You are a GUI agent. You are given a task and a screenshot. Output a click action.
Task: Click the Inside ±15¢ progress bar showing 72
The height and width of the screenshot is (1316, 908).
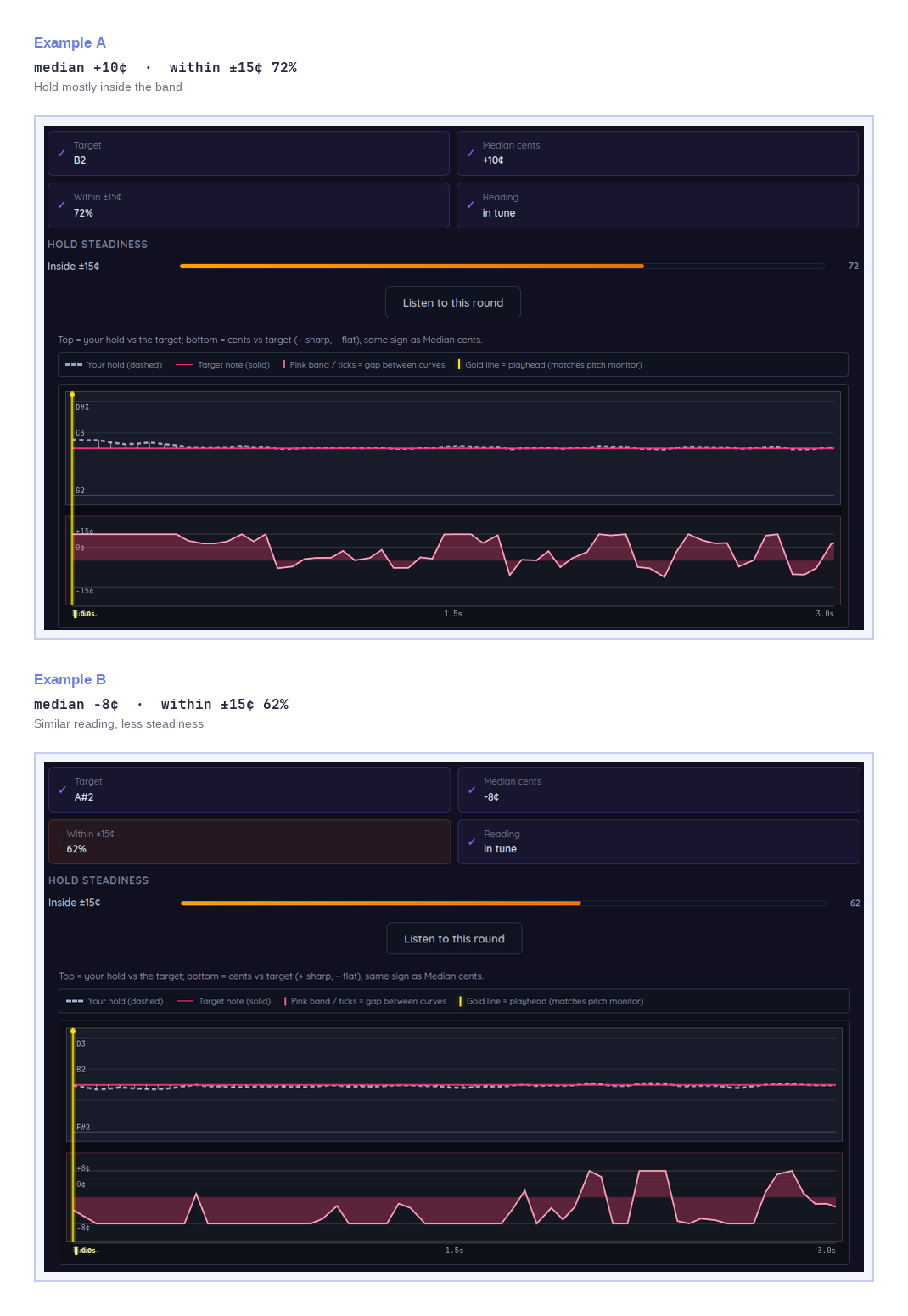502,266
